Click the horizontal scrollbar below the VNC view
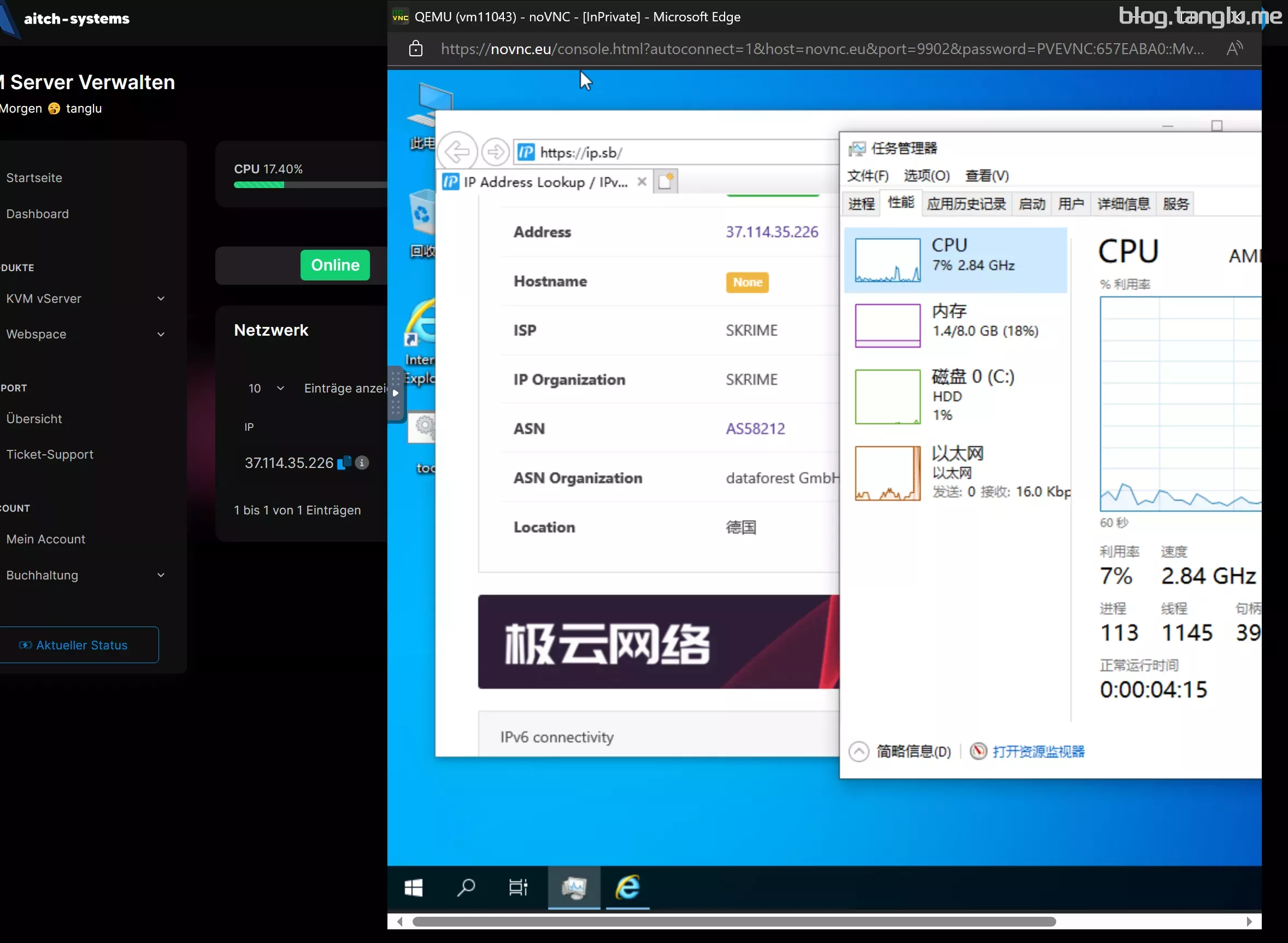1288x943 pixels. click(x=733, y=921)
